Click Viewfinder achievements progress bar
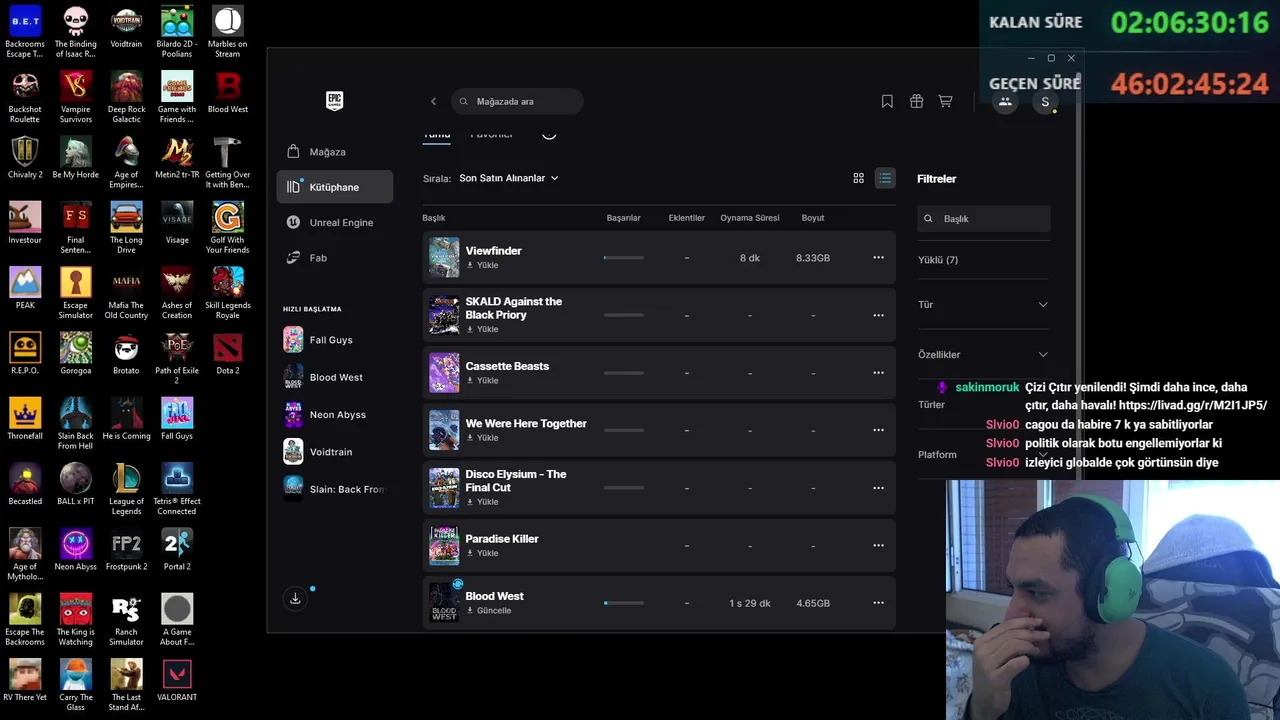Image resolution: width=1280 pixels, height=720 pixels. (x=624, y=258)
